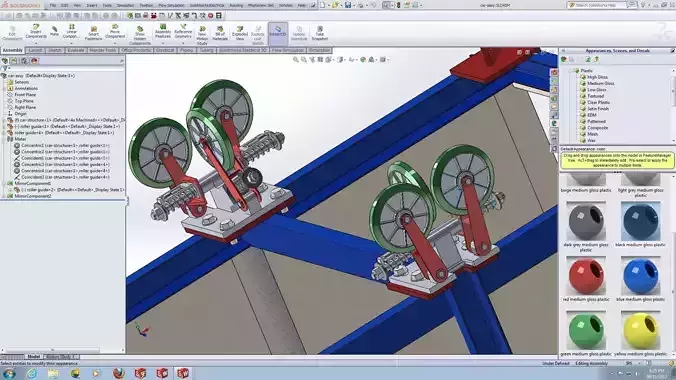Select Medium Gloss in the Plastic list

601,83
